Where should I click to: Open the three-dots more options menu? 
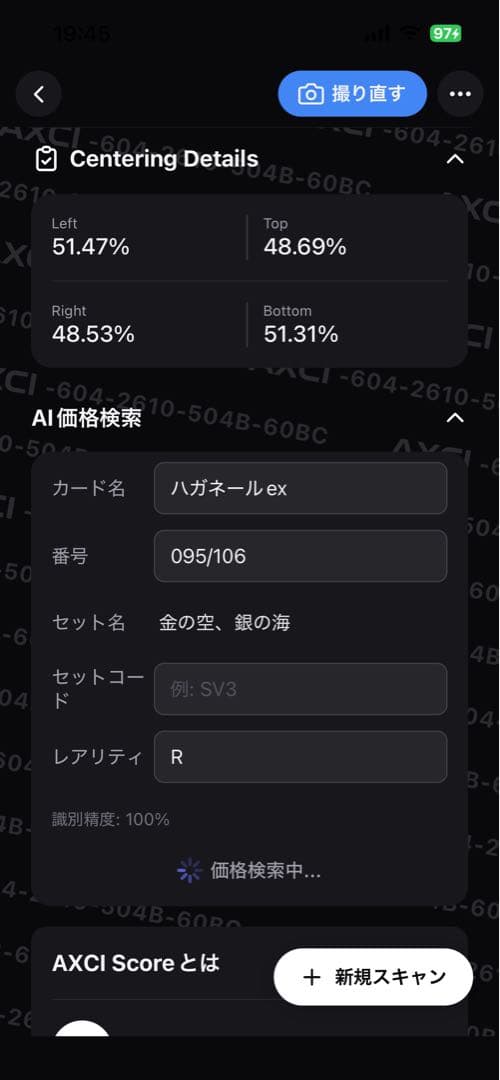[x=460, y=94]
